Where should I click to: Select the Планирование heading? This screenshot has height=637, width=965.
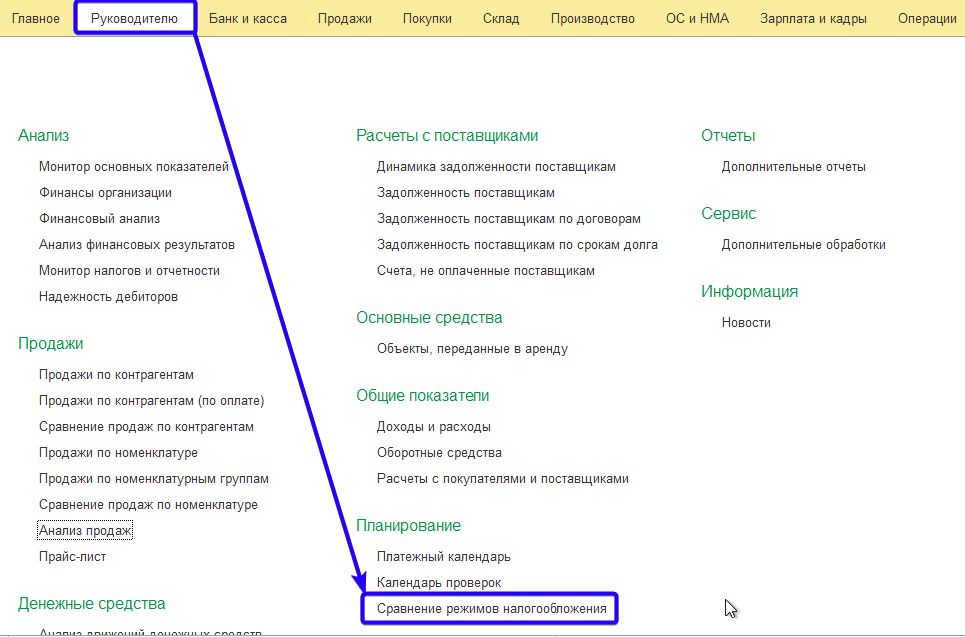click(408, 526)
